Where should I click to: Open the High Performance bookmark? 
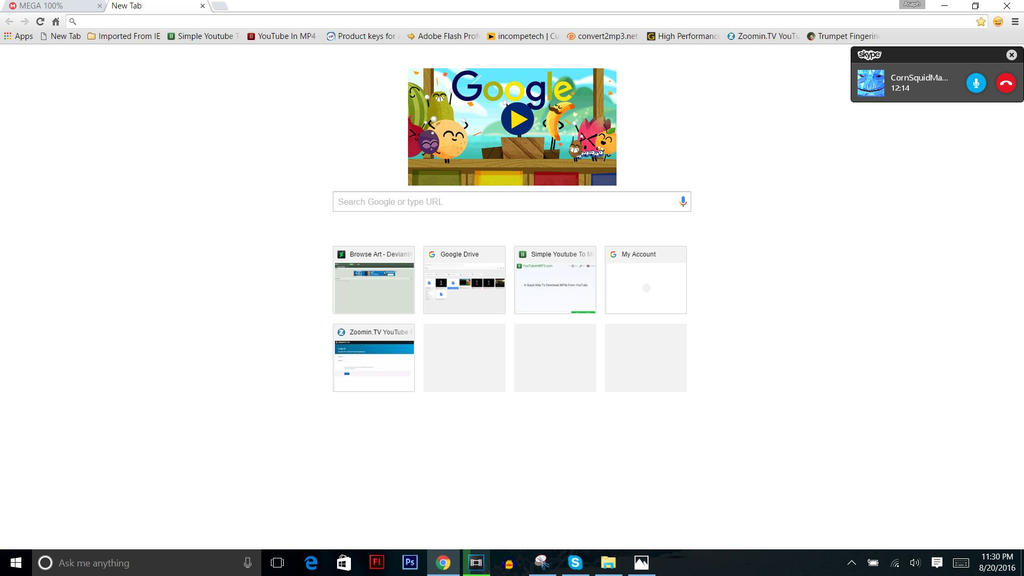coord(682,37)
